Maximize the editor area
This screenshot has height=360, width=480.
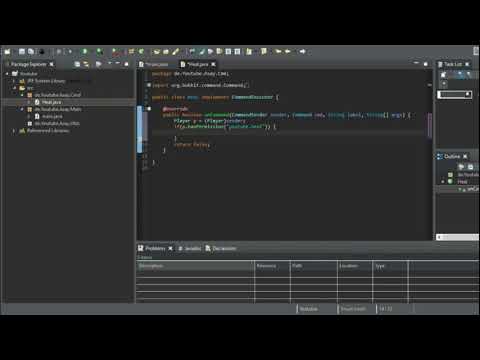pyautogui.click(x=425, y=64)
